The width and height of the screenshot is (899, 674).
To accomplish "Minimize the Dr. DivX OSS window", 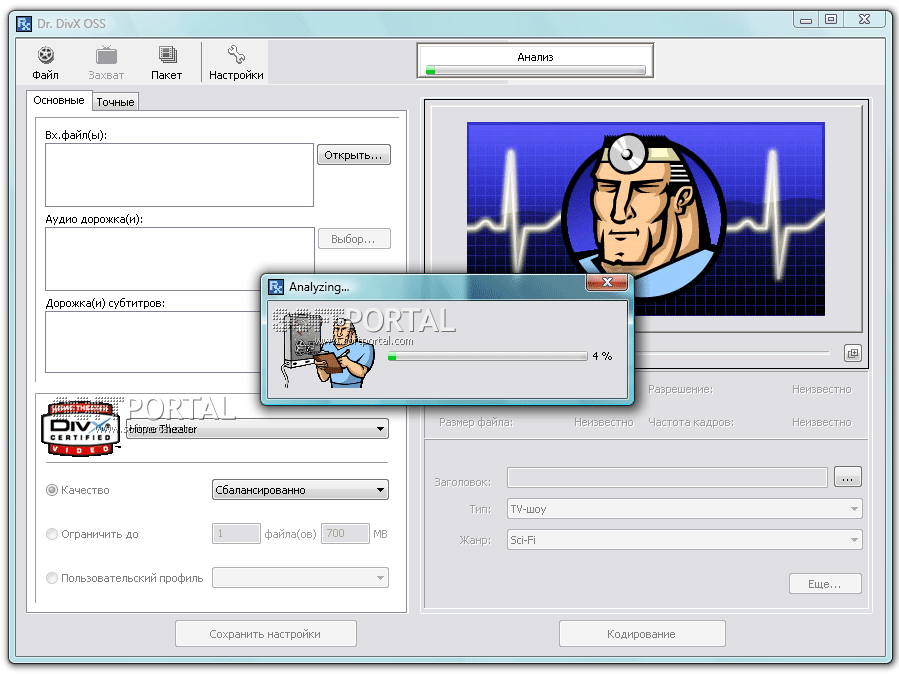I will coord(806,20).
